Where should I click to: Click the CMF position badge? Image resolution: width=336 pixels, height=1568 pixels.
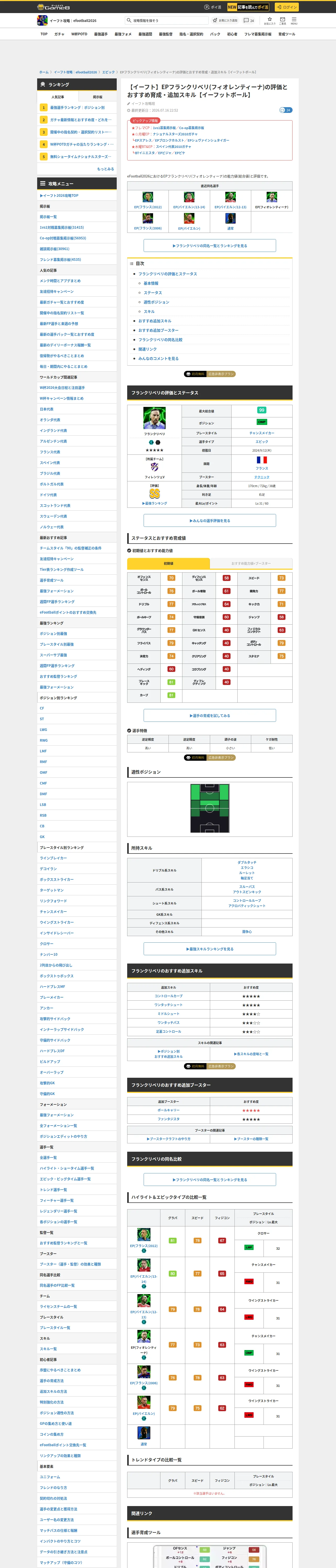coord(262,422)
